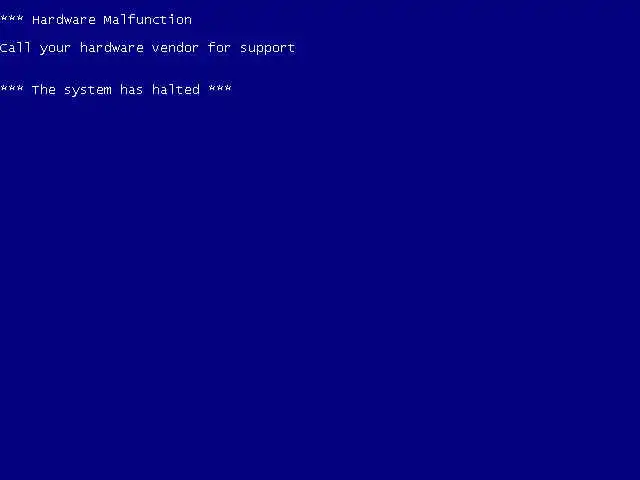The height and width of the screenshot is (480, 640).
Task: Click the word for
Action: pos(219,47)
